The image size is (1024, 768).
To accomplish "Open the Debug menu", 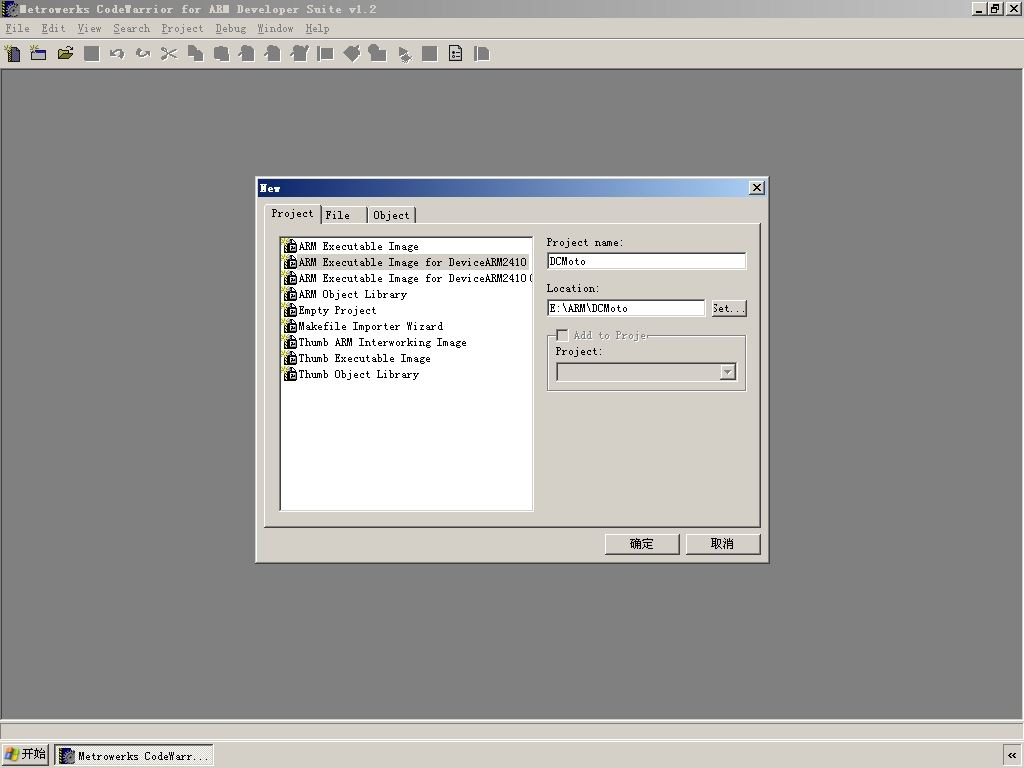I will [x=231, y=29].
